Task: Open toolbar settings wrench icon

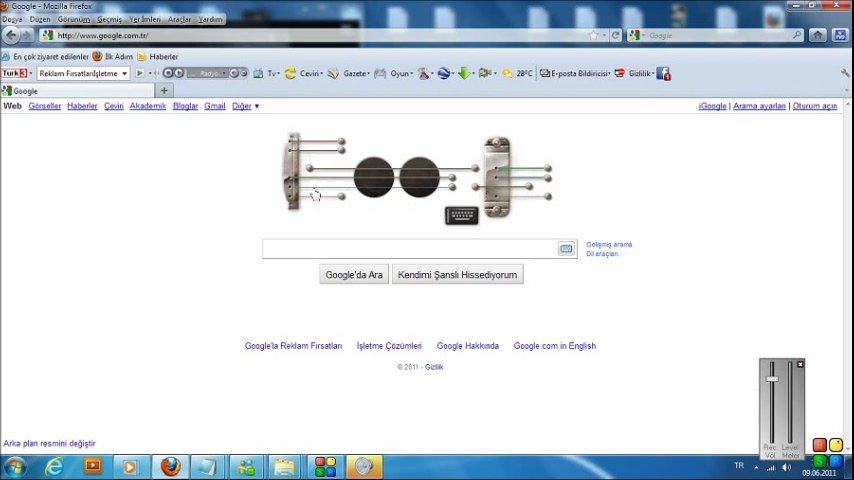Action: (845, 73)
